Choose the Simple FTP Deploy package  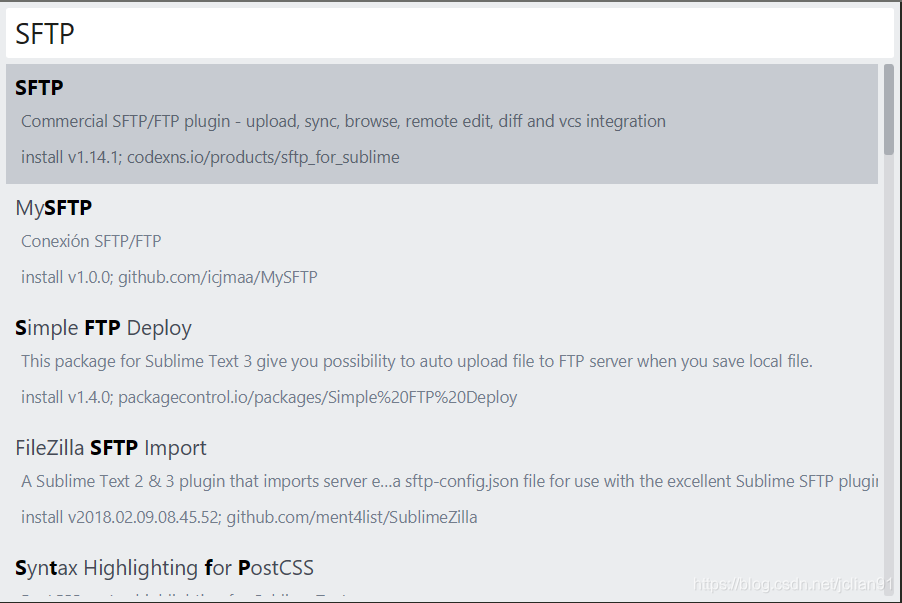[x=442, y=364]
